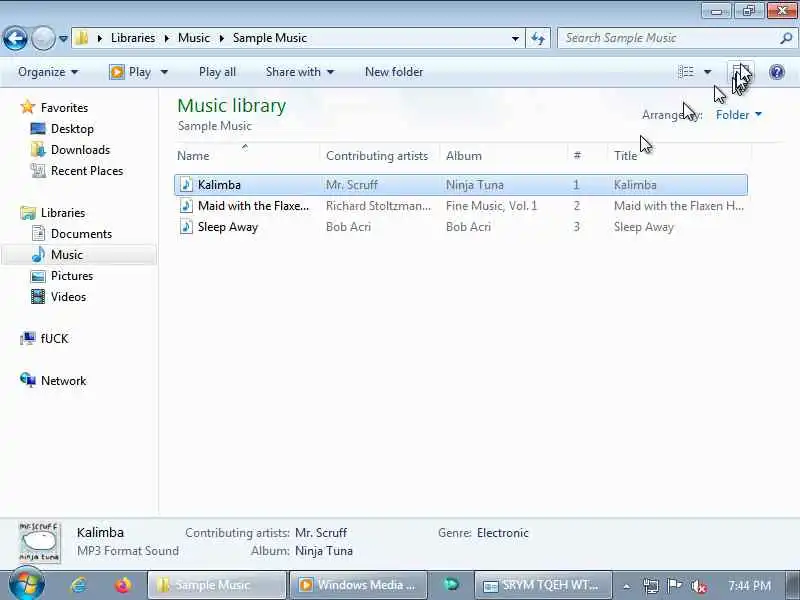Select Sample Music in the address breadcrumb
This screenshot has width=800, height=600.
[x=269, y=38]
